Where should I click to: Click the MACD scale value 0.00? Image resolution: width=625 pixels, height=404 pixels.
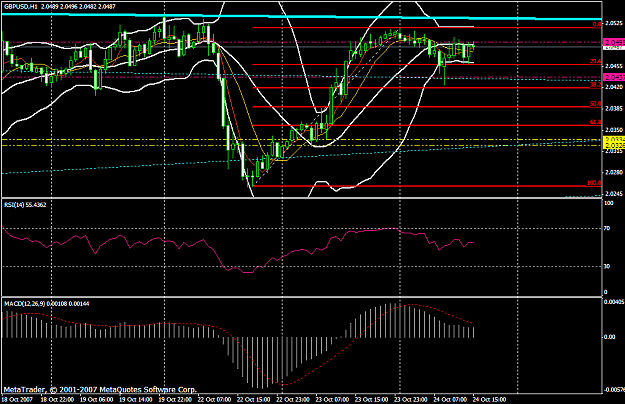[610, 337]
